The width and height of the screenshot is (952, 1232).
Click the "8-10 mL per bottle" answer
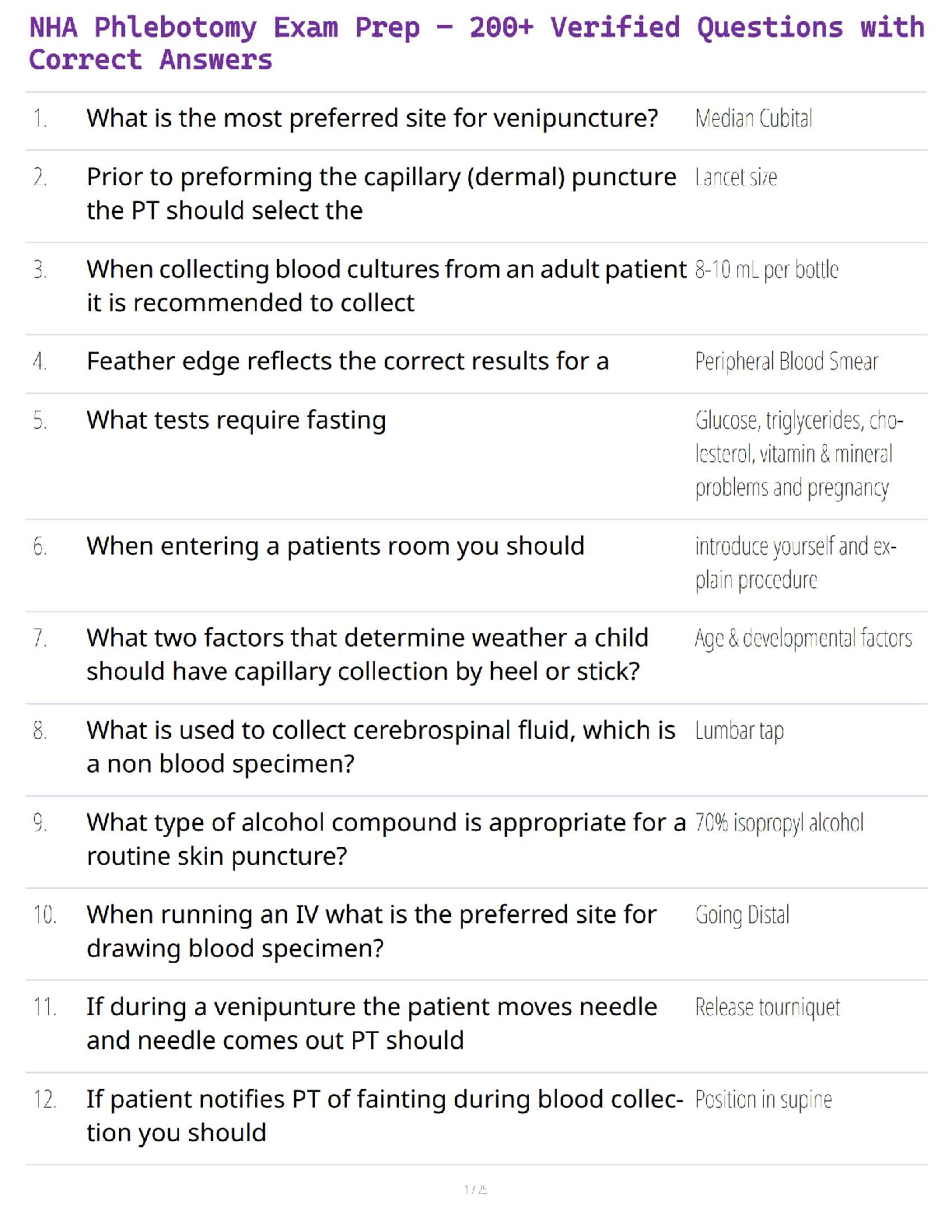(766, 270)
